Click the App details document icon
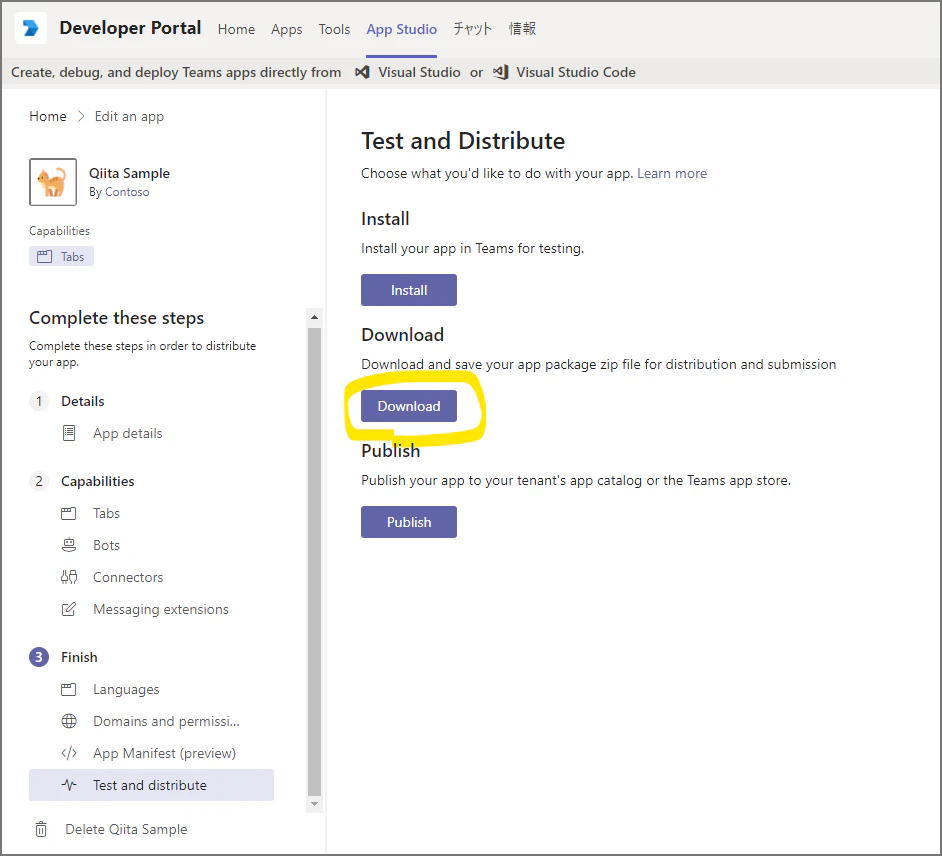Screen dimensions: 942x856 (69, 433)
